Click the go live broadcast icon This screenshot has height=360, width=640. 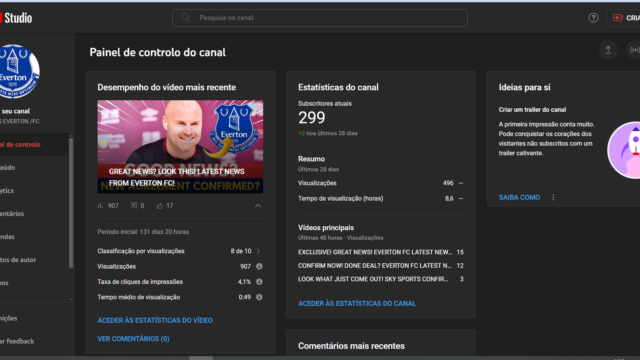point(634,50)
